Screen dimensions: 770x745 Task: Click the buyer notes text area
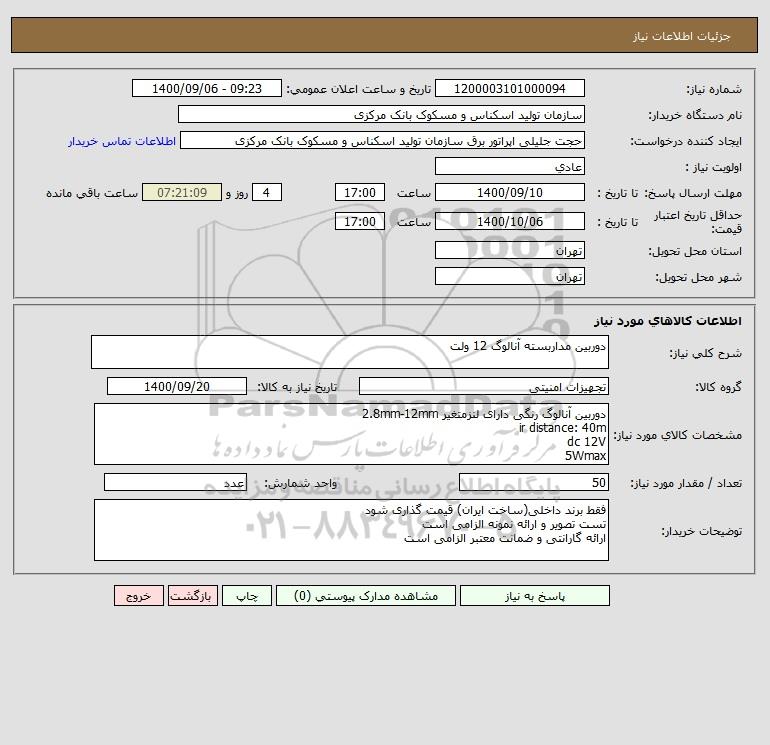(351, 530)
